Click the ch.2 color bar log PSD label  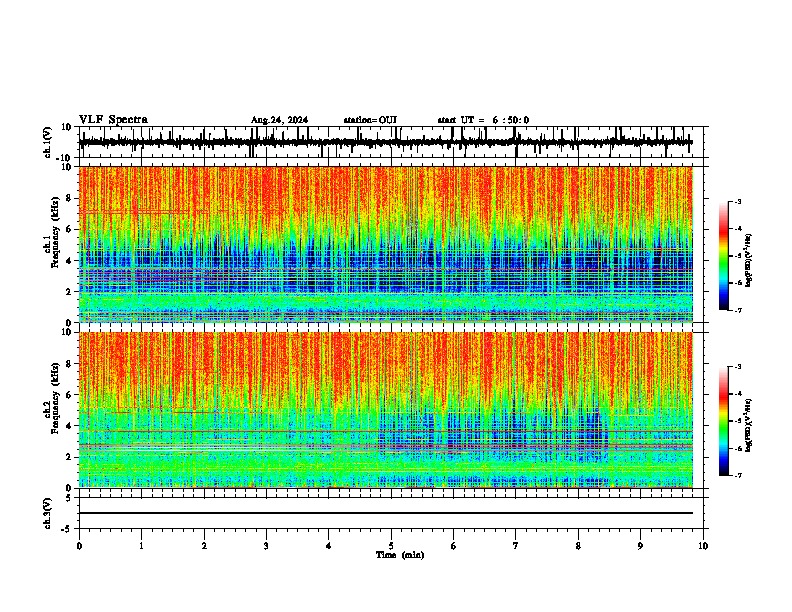(749, 425)
